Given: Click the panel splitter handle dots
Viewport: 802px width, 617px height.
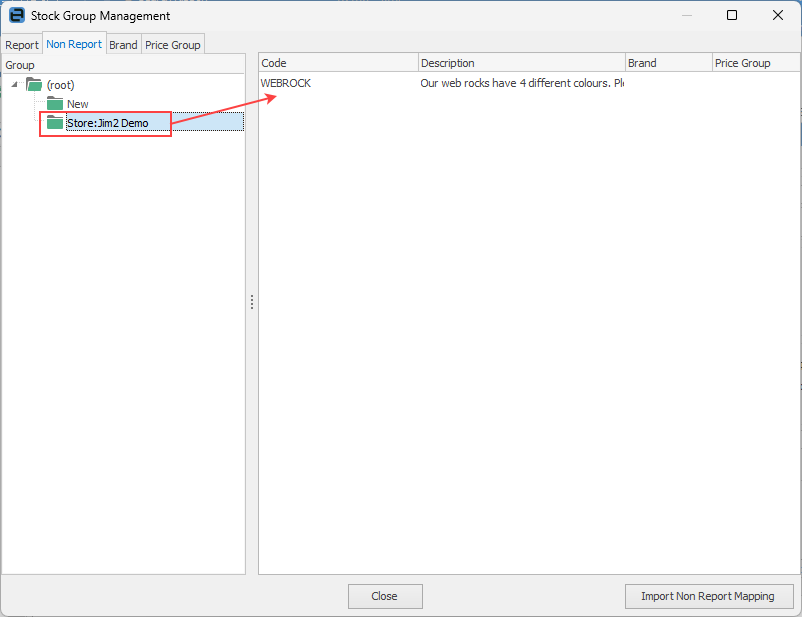Looking at the screenshot, I should coord(252,302).
